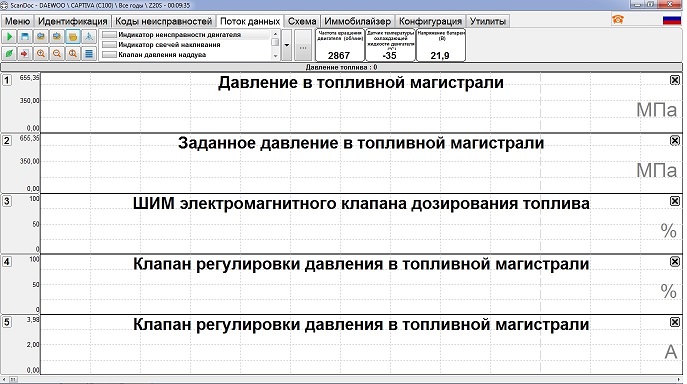Viewport: 687px width, 384px height.
Task: Click graph number 4 label
Action: point(7,262)
